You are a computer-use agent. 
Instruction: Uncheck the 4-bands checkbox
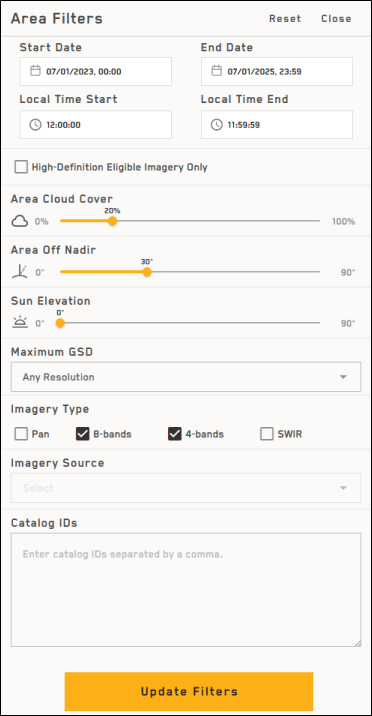click(x=175, y=434)
